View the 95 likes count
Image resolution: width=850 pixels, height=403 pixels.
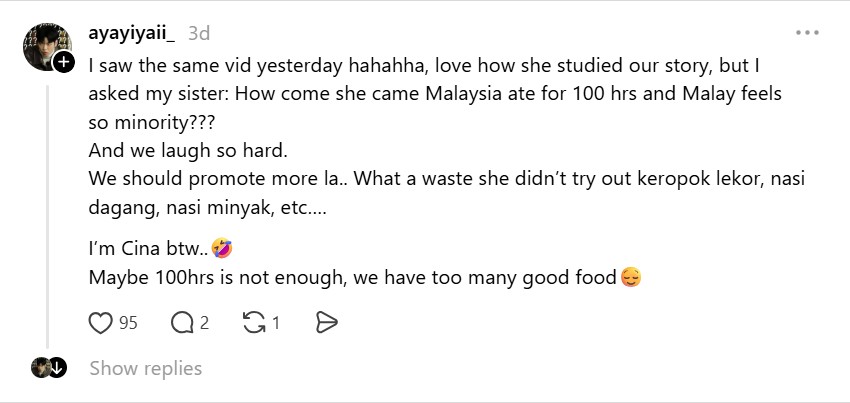128,323
